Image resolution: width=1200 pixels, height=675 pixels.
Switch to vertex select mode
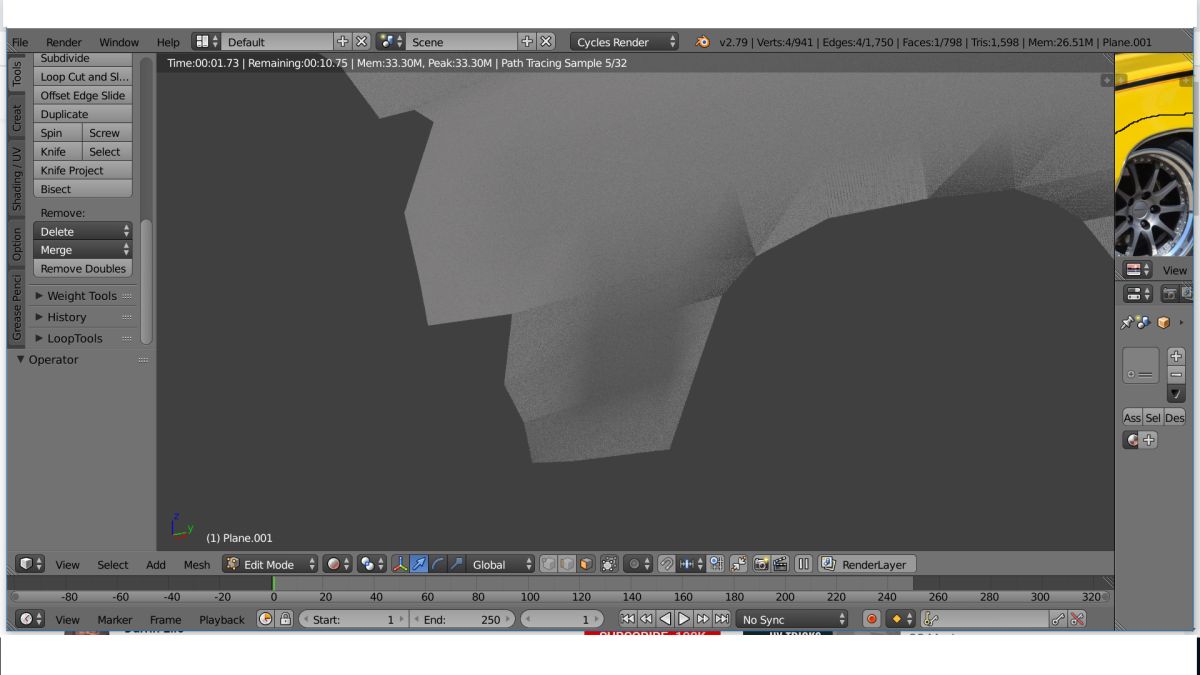point(549,564)
